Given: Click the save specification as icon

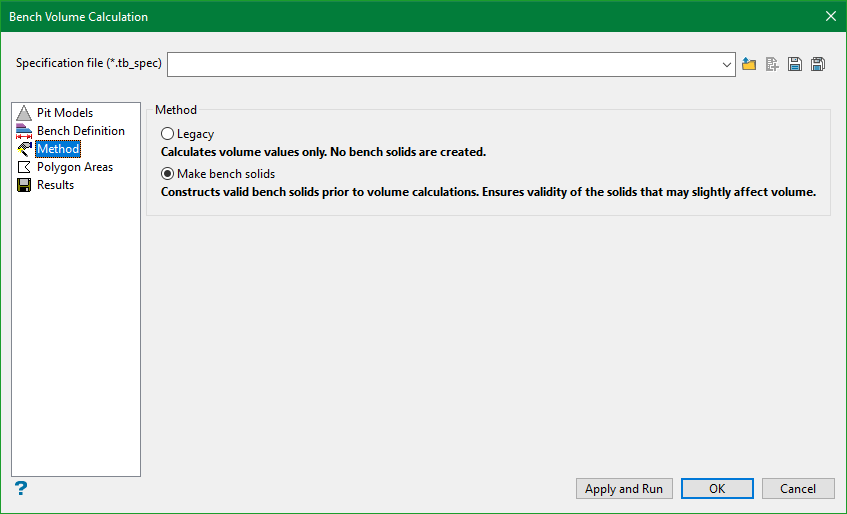Looking at the screenshot, I should tap(818, 65).
